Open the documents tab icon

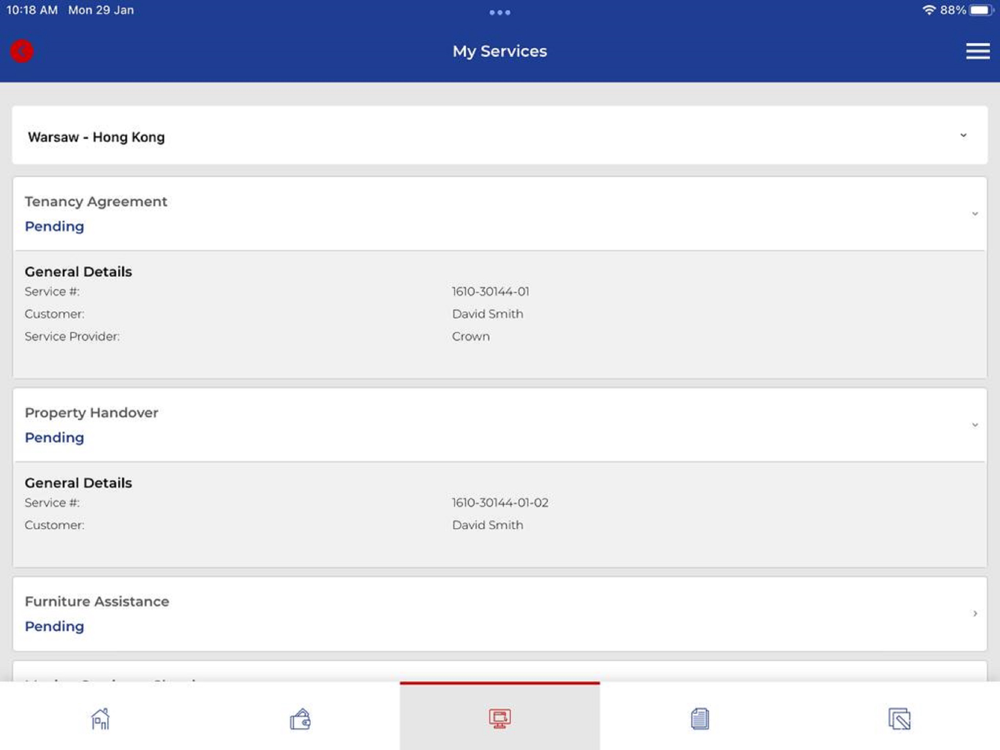pos(700,719)
